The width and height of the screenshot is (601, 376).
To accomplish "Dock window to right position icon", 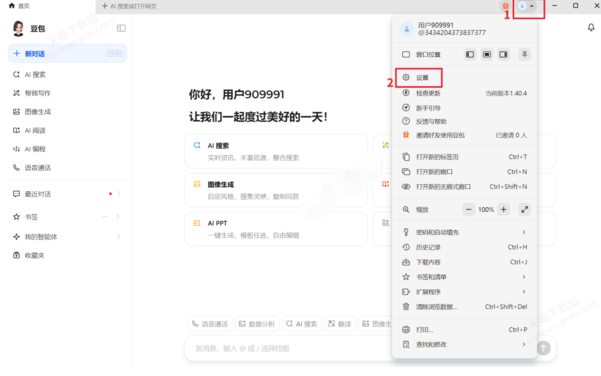I will 503,54.
